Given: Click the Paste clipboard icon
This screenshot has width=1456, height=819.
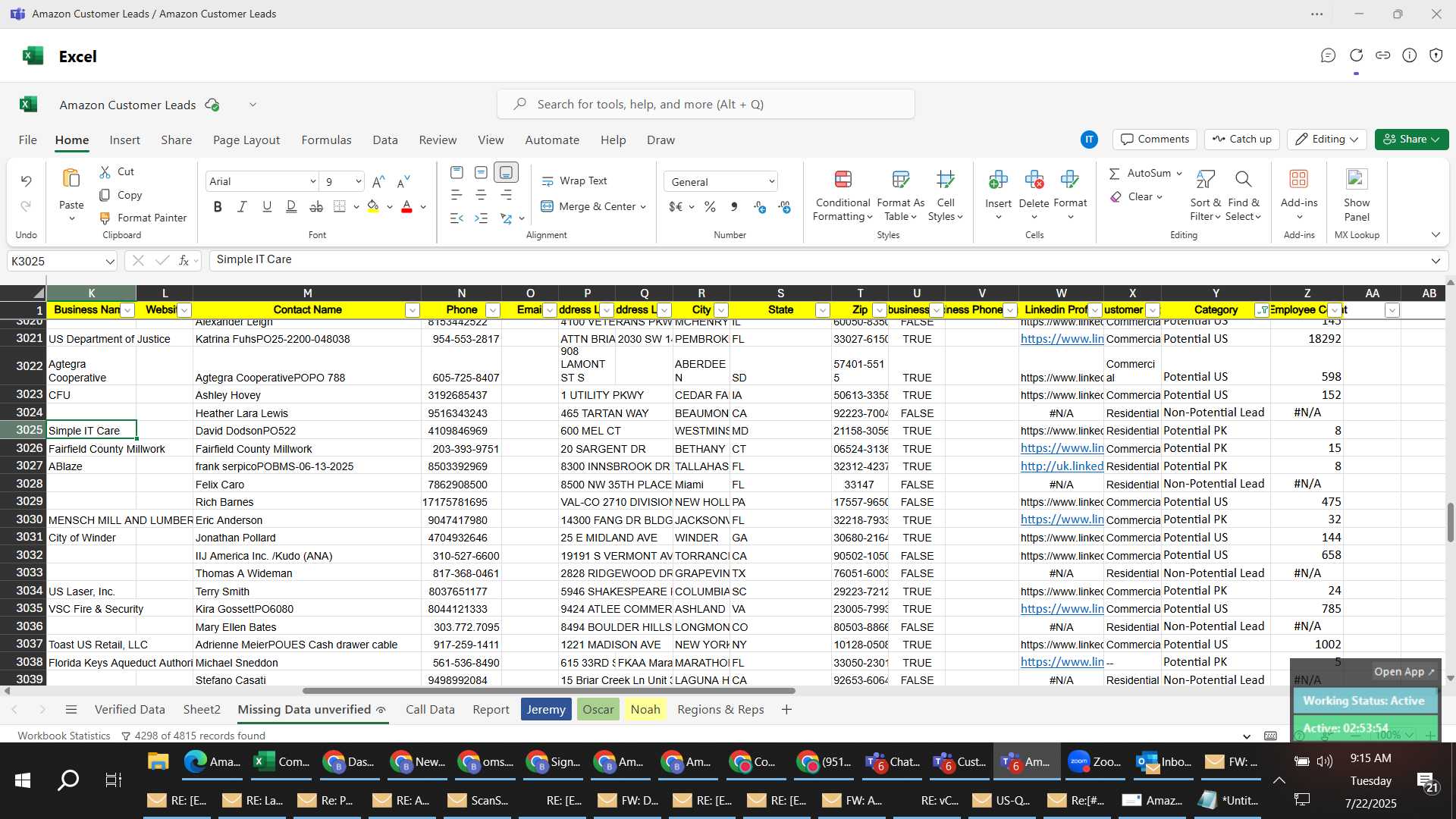Looking at the screenshot, I should pyautogui.click(x=71, y=178).
